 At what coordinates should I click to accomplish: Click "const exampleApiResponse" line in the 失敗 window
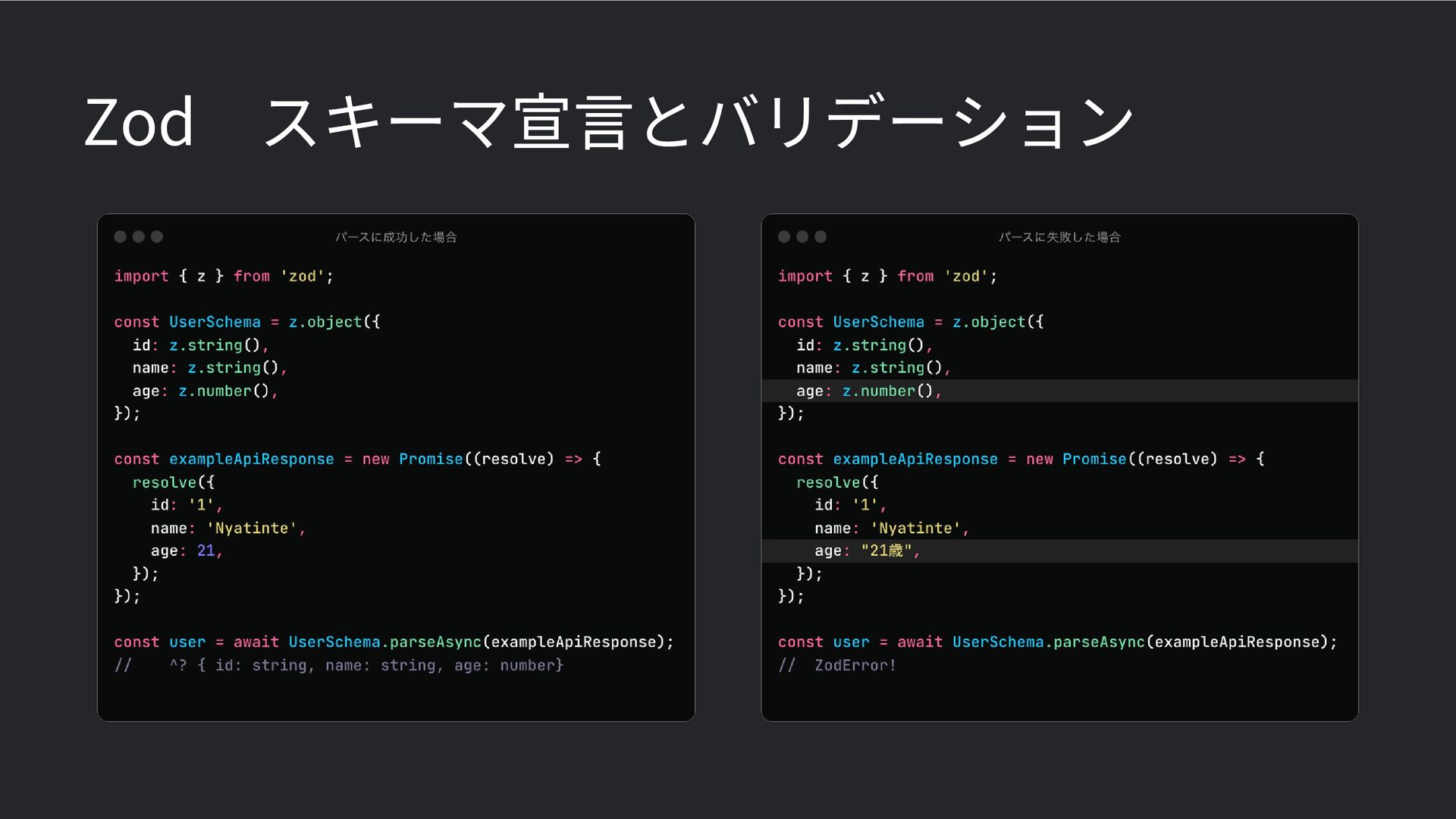[x=1021, y=459]
